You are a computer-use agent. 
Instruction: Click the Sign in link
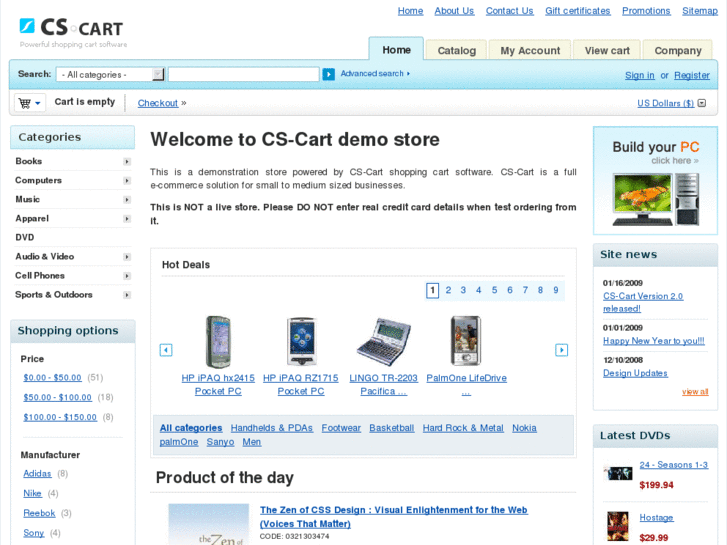tap(639, 75)
